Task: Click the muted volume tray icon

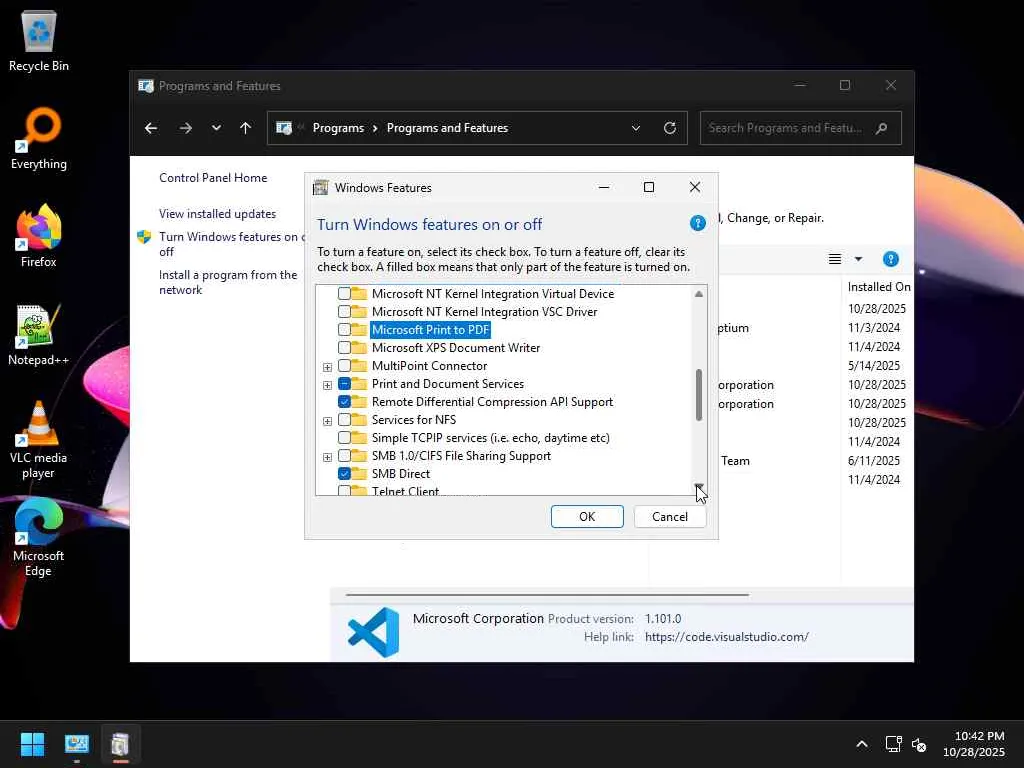Action: coord(919,744)
